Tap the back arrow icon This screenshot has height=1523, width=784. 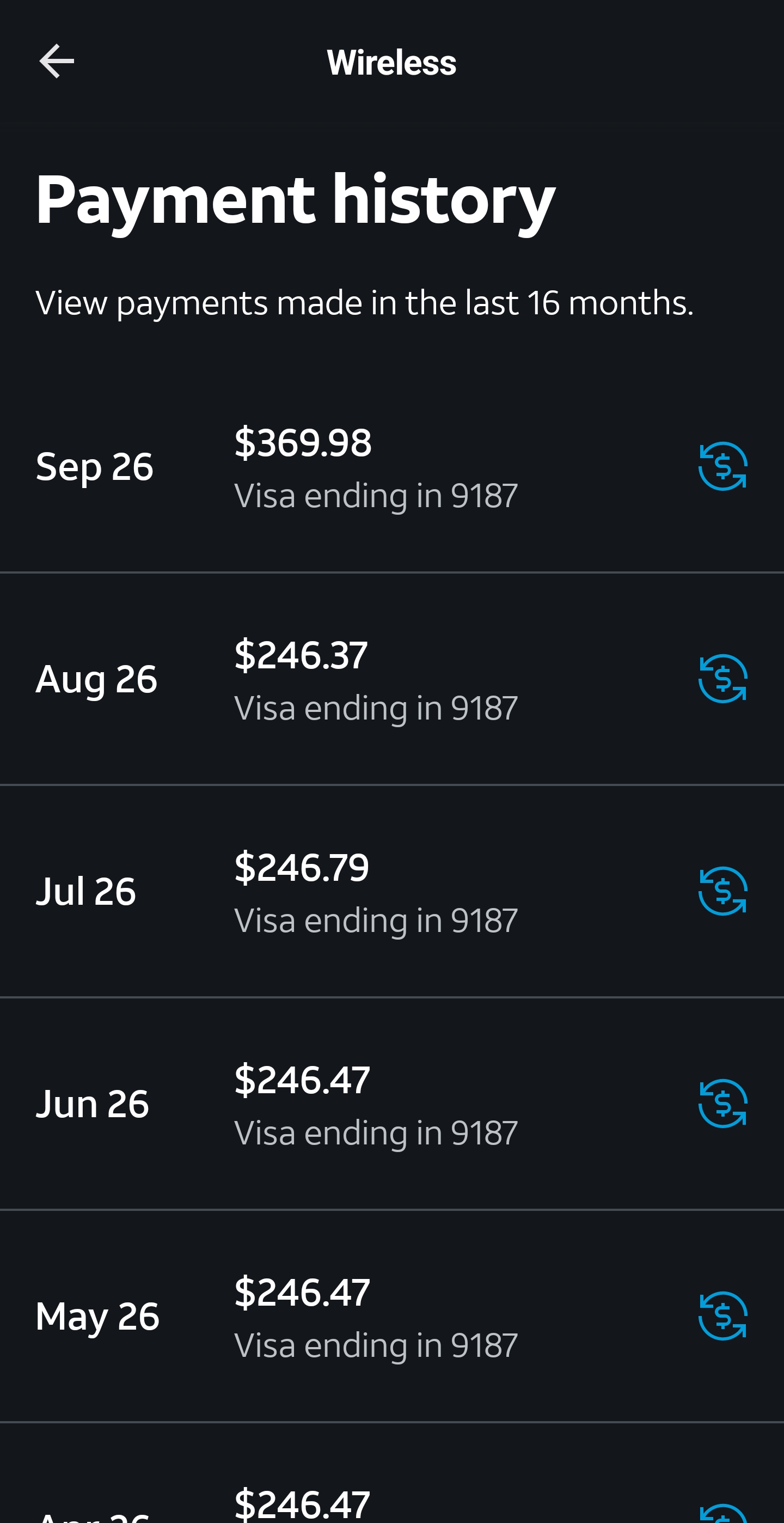[x=57, y=61]
